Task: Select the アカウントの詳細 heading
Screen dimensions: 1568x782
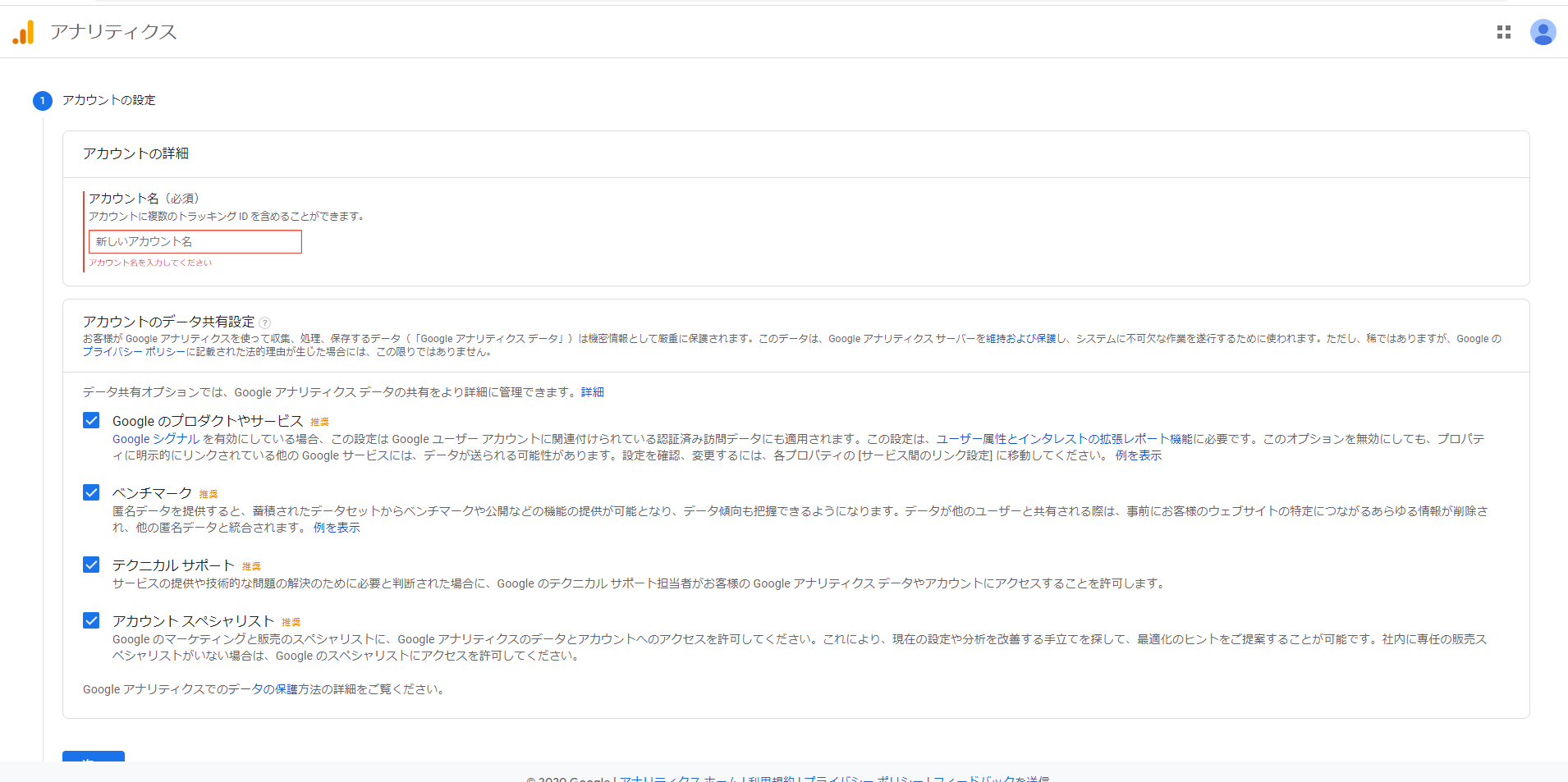Action: (135, 153)
